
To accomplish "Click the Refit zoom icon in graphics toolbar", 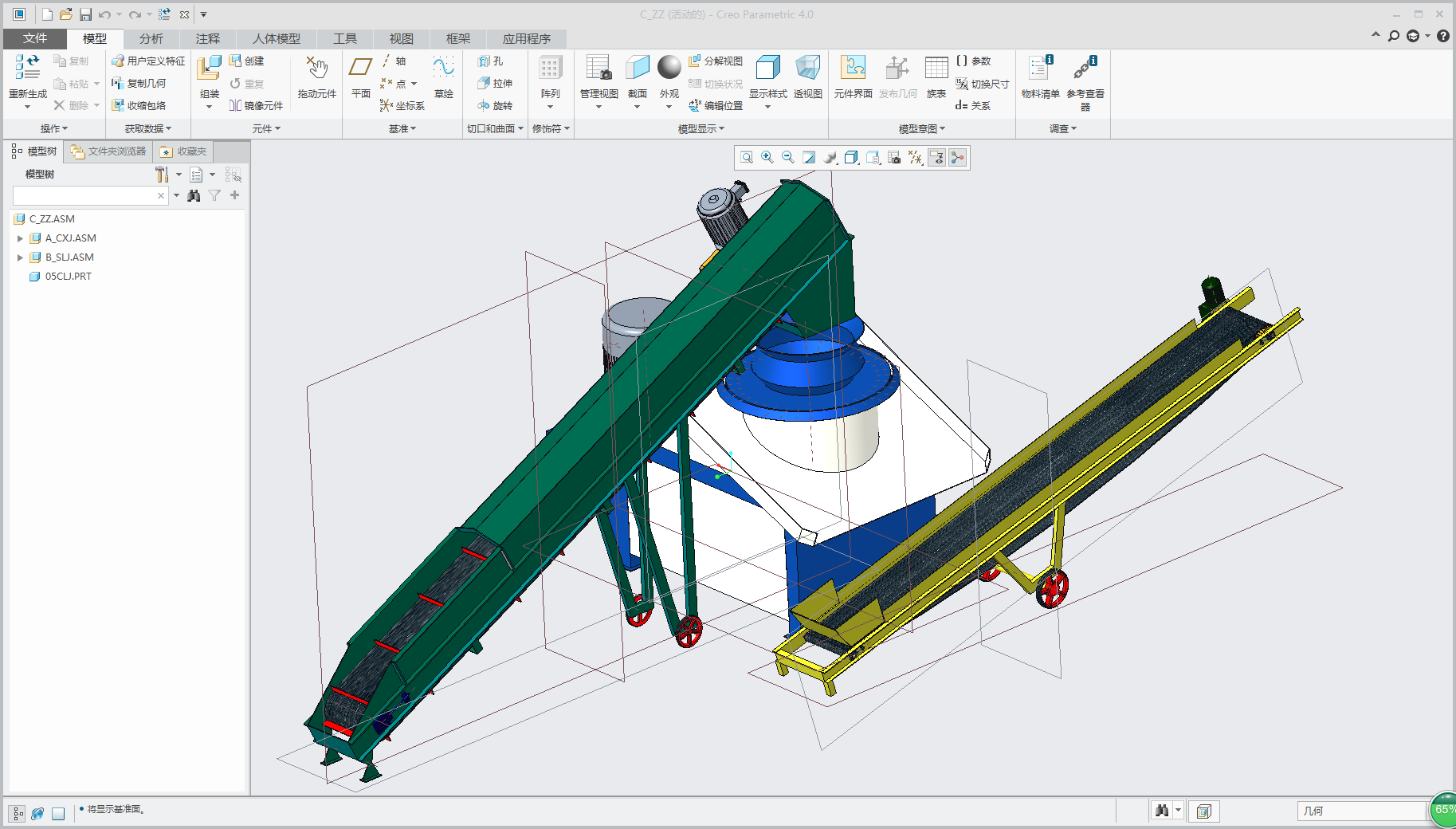I will (747, 158).
